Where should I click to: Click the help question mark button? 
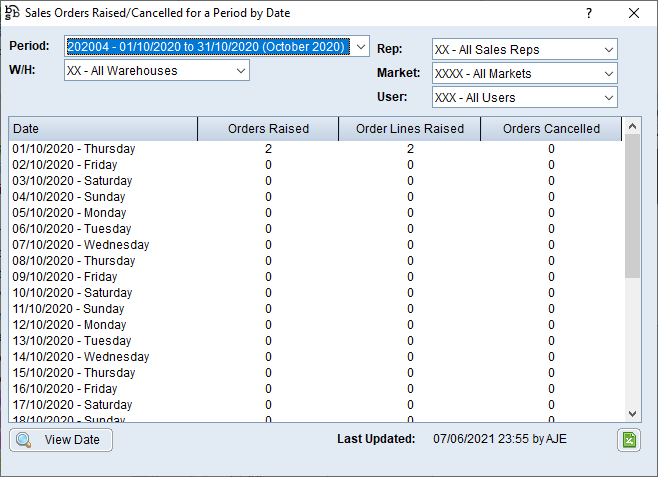[x=589, y=13]
